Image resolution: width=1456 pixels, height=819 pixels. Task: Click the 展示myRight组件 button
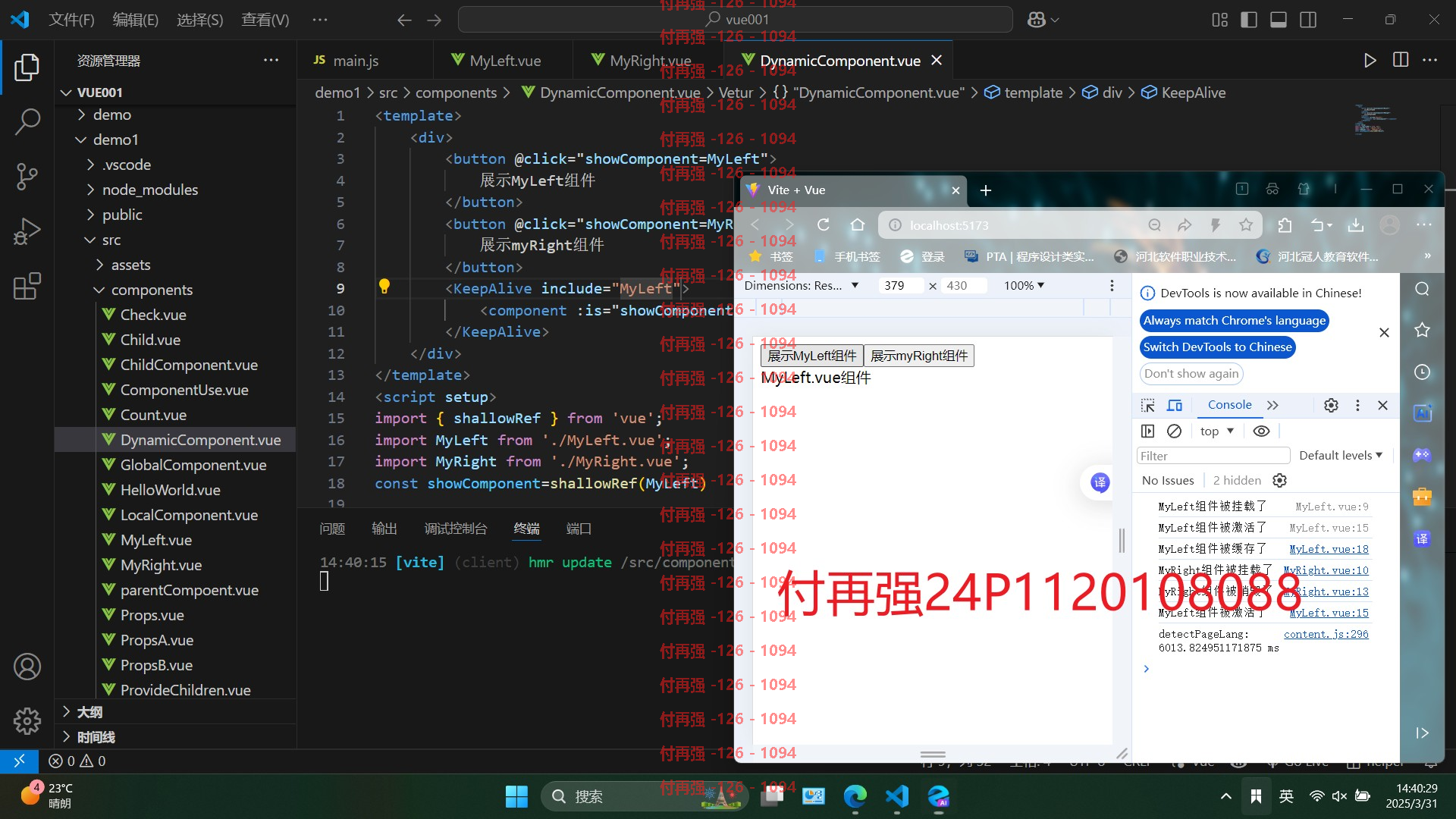919,356
